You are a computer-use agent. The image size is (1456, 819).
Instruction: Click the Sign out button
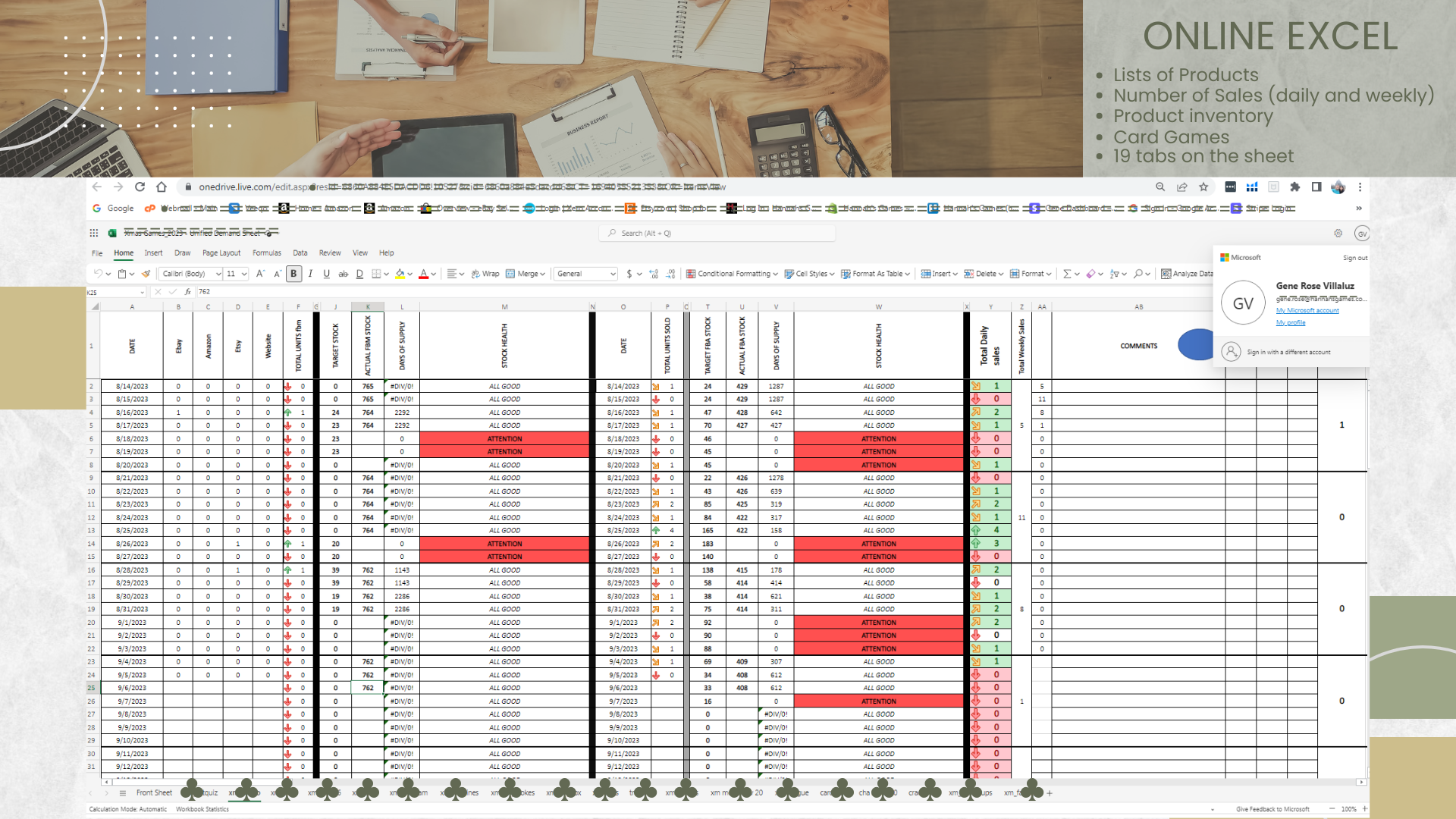[1355, 258]
